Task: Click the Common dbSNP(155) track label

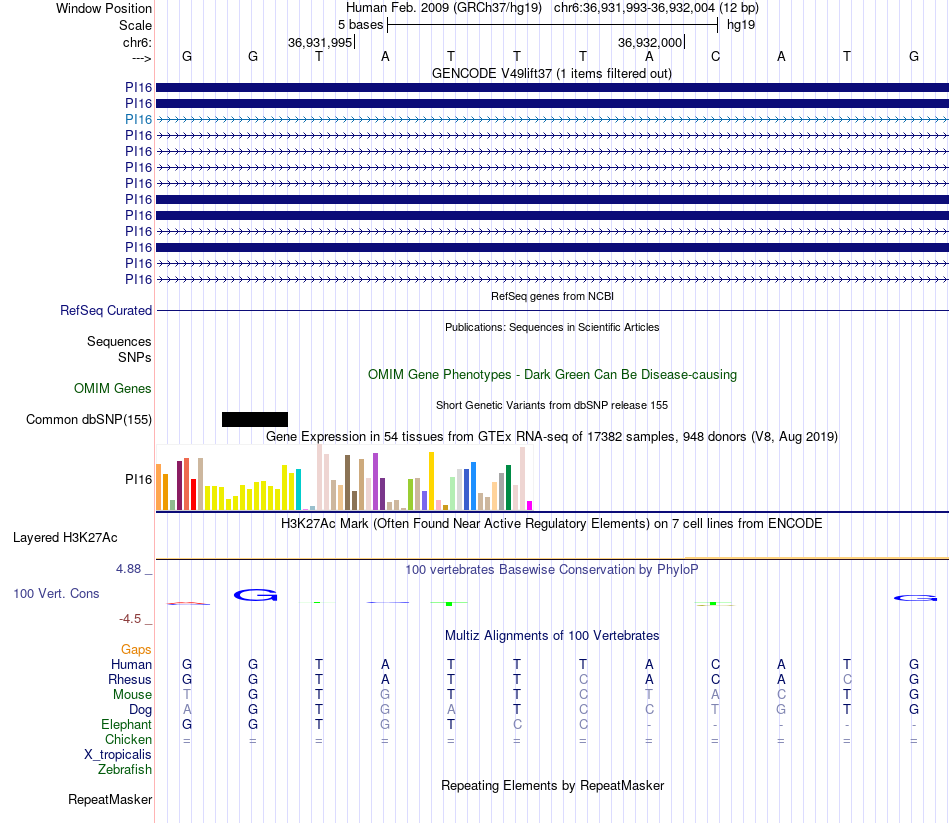Action: 89,419
